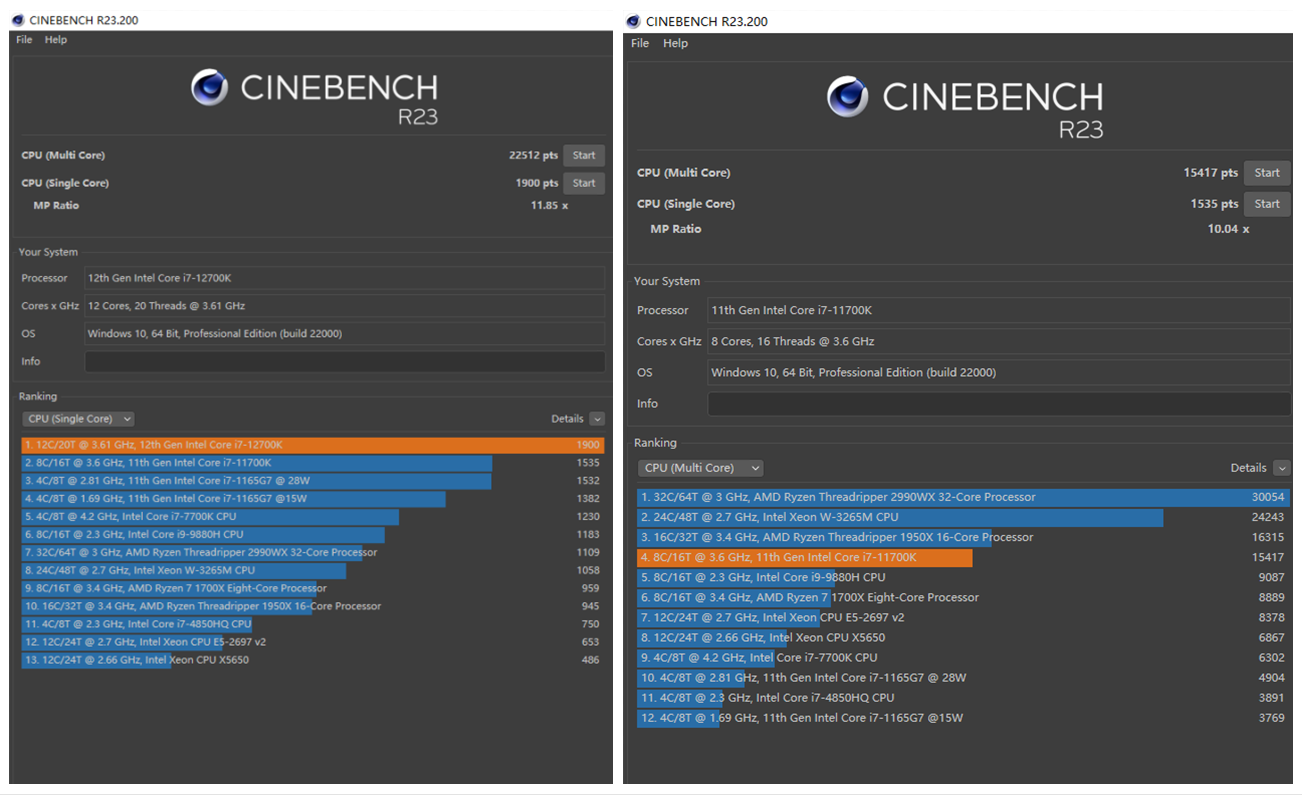Click the empty Info field in the right window
This screenshot has width=1302, height=795.
(x=999, y=403)
